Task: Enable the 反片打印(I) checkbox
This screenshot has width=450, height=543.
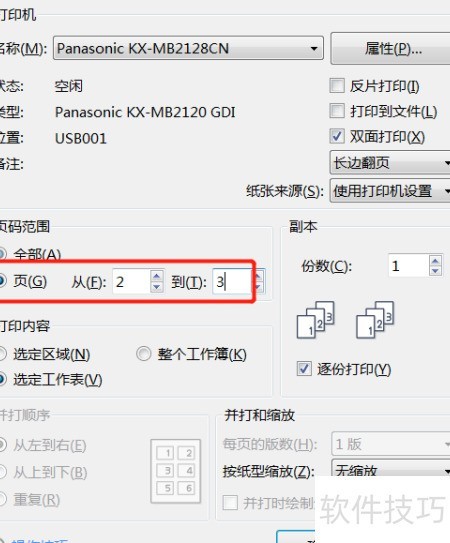Action: pyautogui.click(x=337, y=86)
